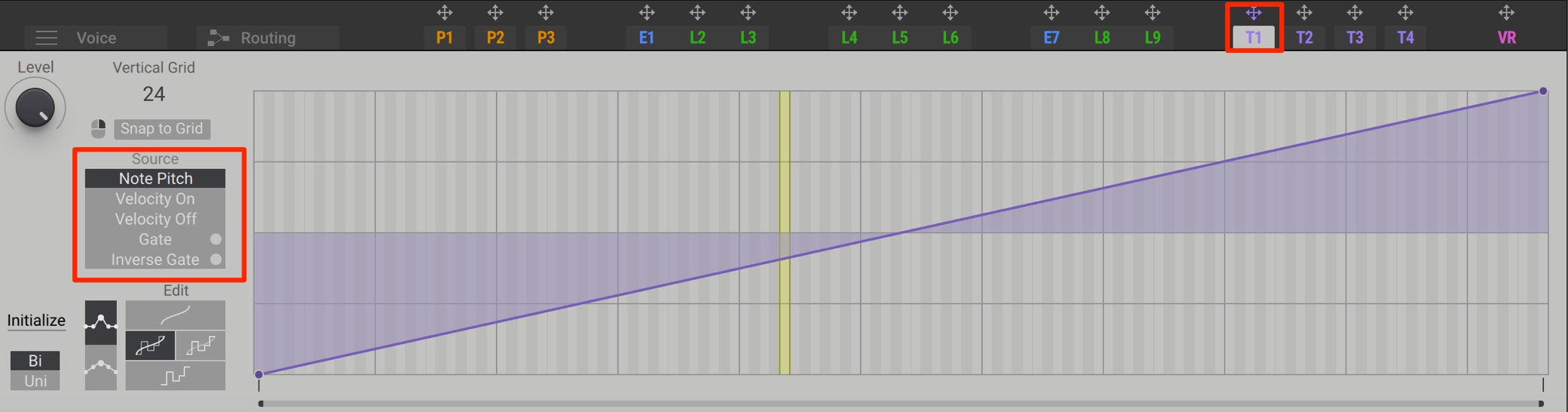
Task: Click the drag handle above P2
Action: point(495,12)
